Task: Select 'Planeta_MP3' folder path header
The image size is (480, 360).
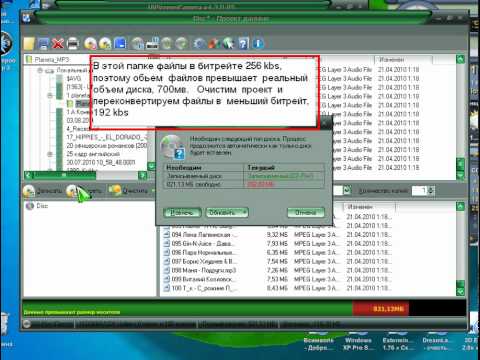Action: click(x=52, y=60)
